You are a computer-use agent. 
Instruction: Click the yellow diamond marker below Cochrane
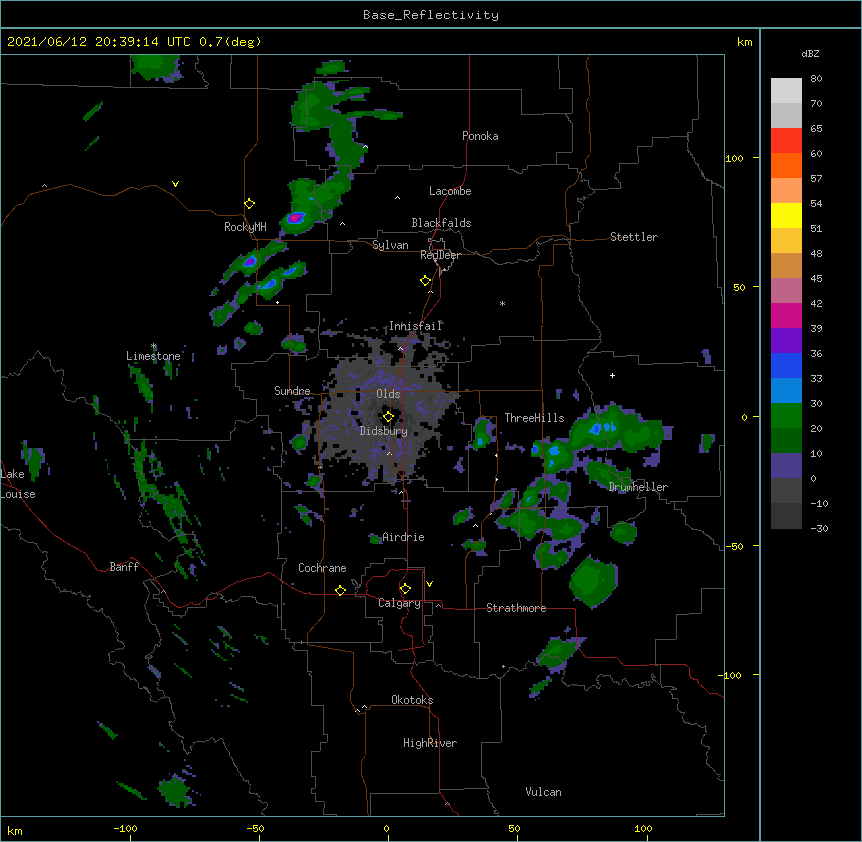pos(340,590)
